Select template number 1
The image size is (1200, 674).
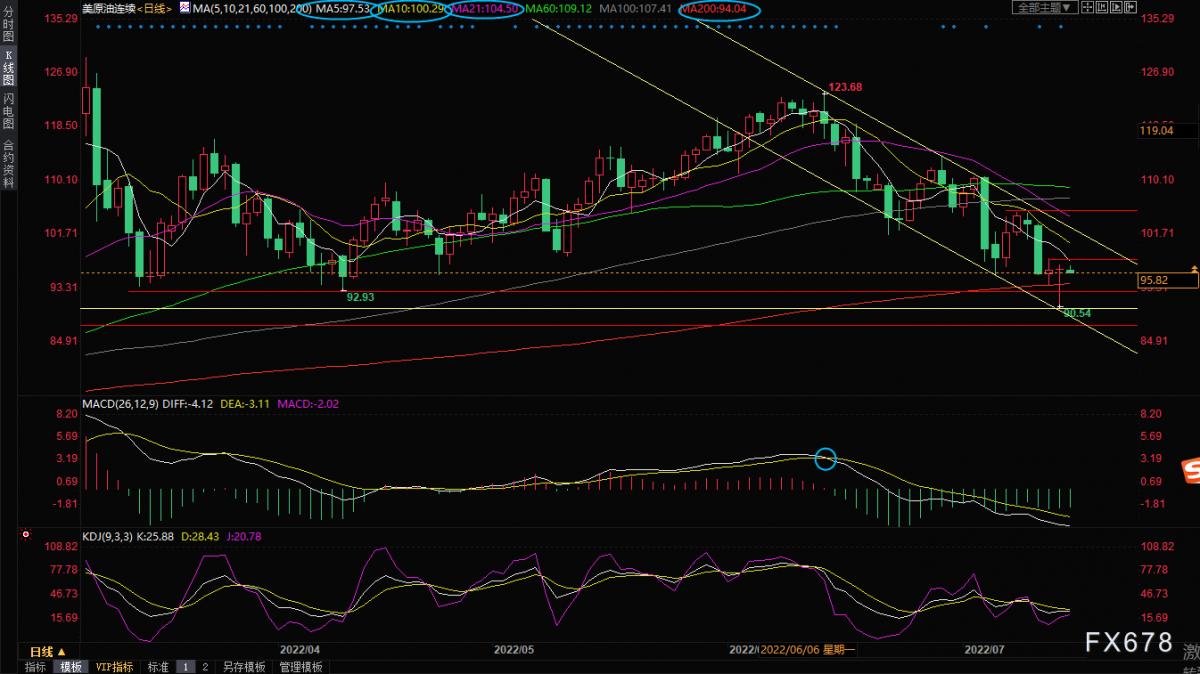point(187,667)
